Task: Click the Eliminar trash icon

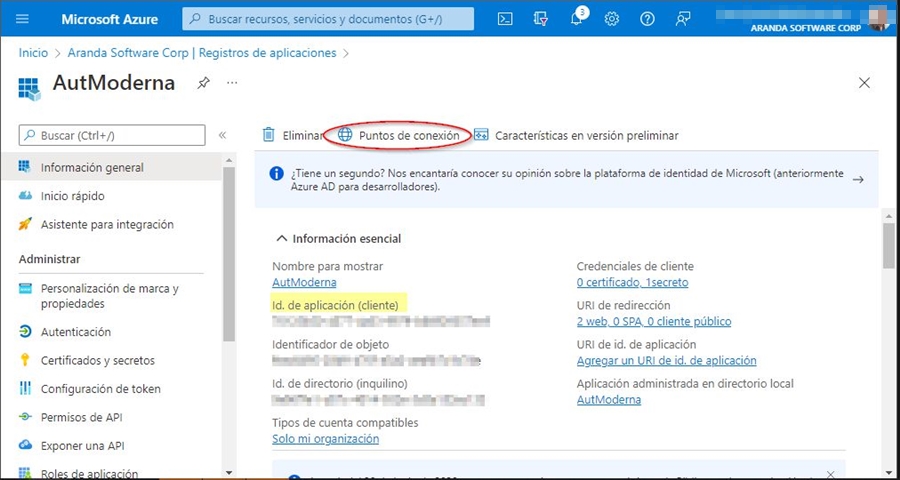Action: tap(269, 135)
